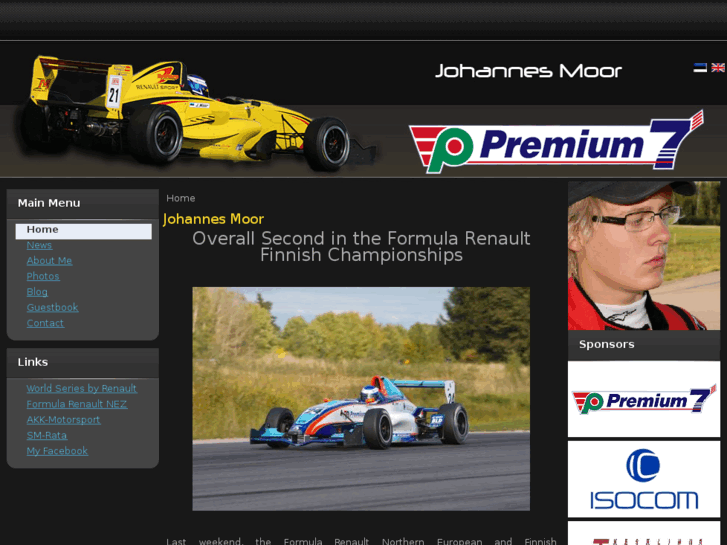
Task: Open the SM-Rata link
Action: (46, 436)
